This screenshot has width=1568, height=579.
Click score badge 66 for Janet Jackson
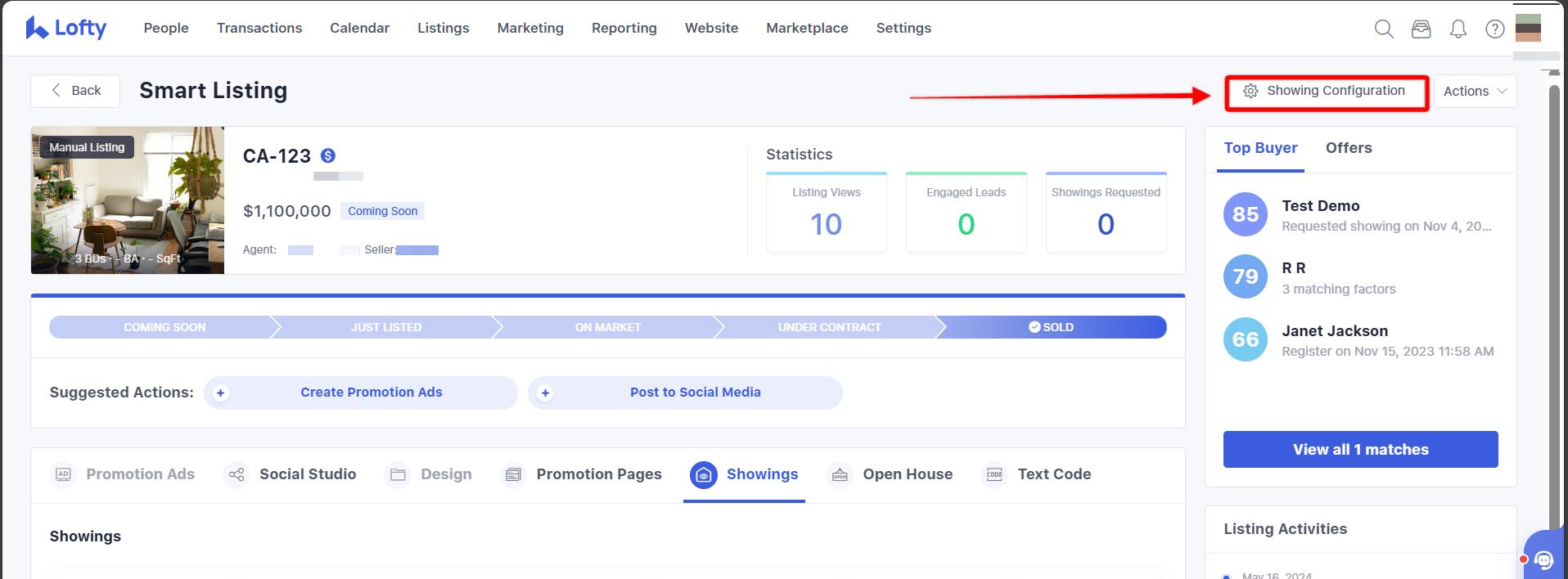click(1246, 339)
